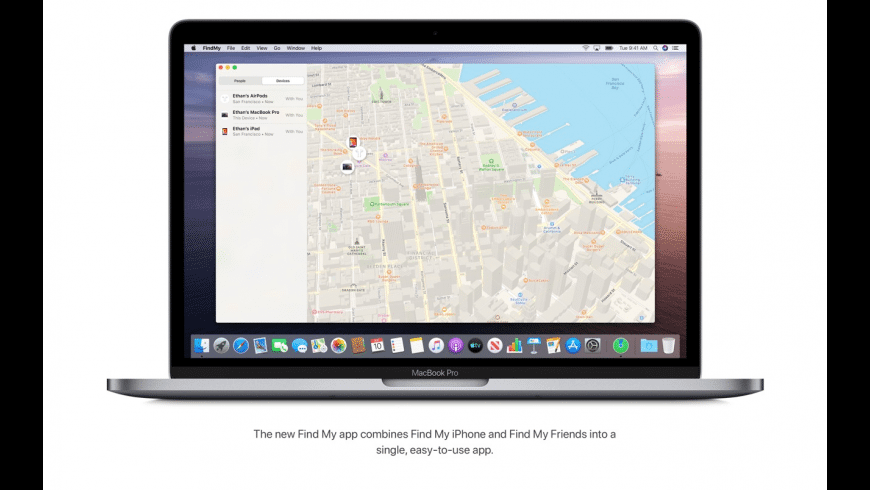Click AirPlay display icon in menu bar
This screenshot has width=870, height=490.
[596, 48]
